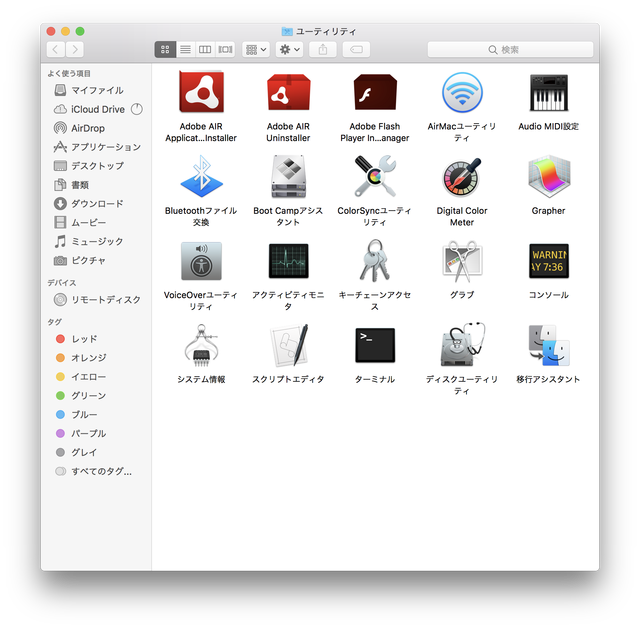Open AirDrop in the sidebar

96,128
